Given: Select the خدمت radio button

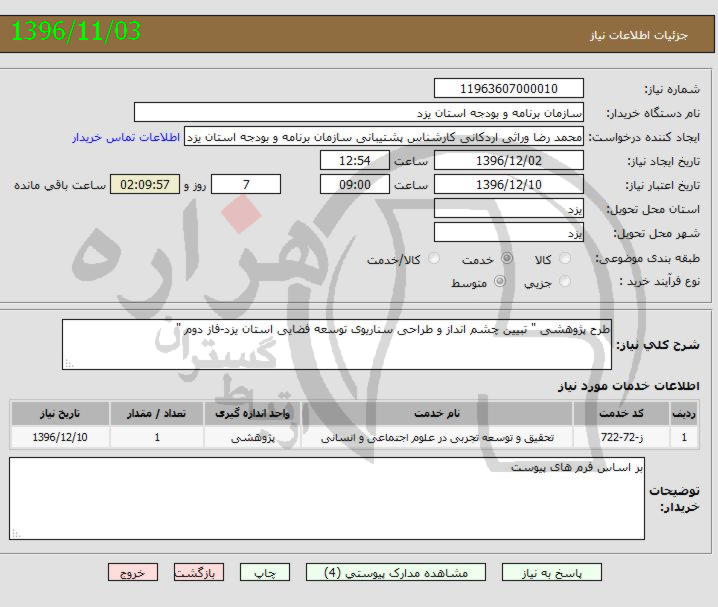Looking at the screenshot, I should (x=506, y=258).
